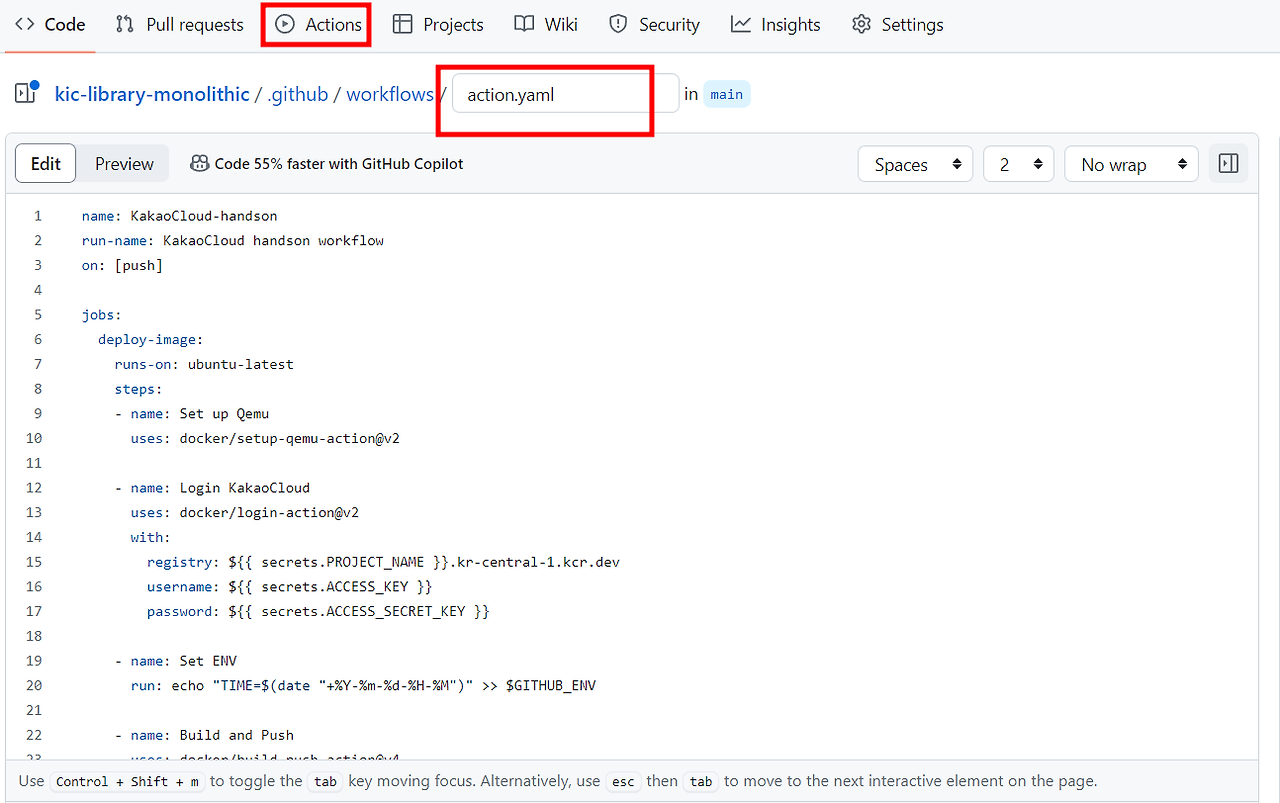Screen dimensions: 1280x803
Task: Click the '- name: Set up Qemu' line
Action: click(x=192, y=414)
